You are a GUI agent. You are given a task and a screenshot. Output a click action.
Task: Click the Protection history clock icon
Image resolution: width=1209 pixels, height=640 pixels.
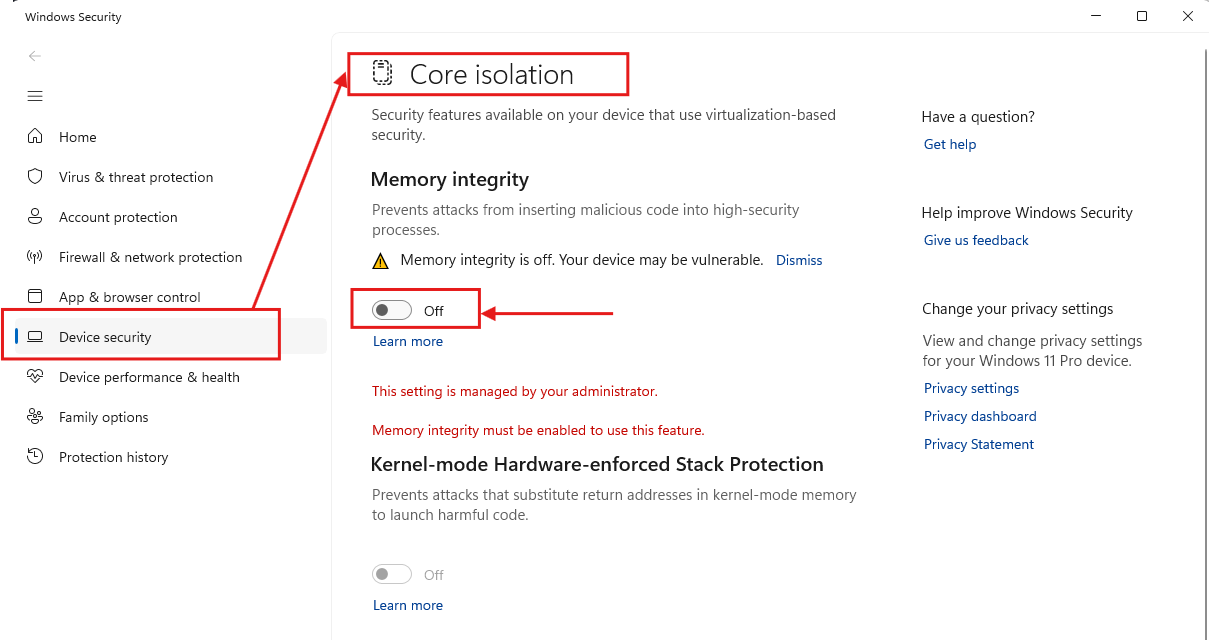[35, 457]
